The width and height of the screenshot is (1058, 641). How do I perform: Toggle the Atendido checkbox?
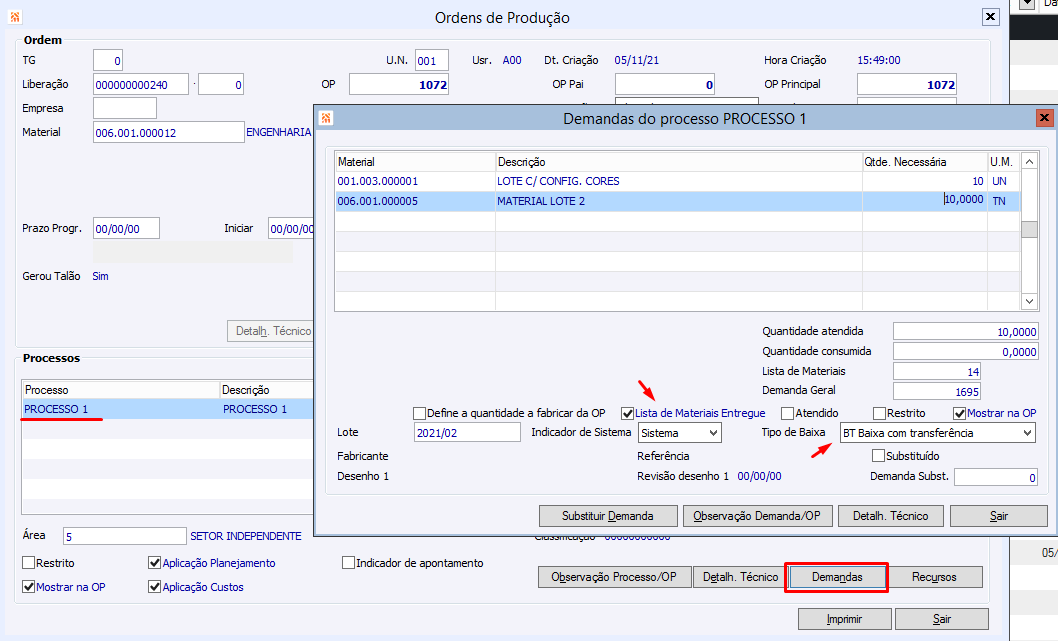click(x=787, y=413)
